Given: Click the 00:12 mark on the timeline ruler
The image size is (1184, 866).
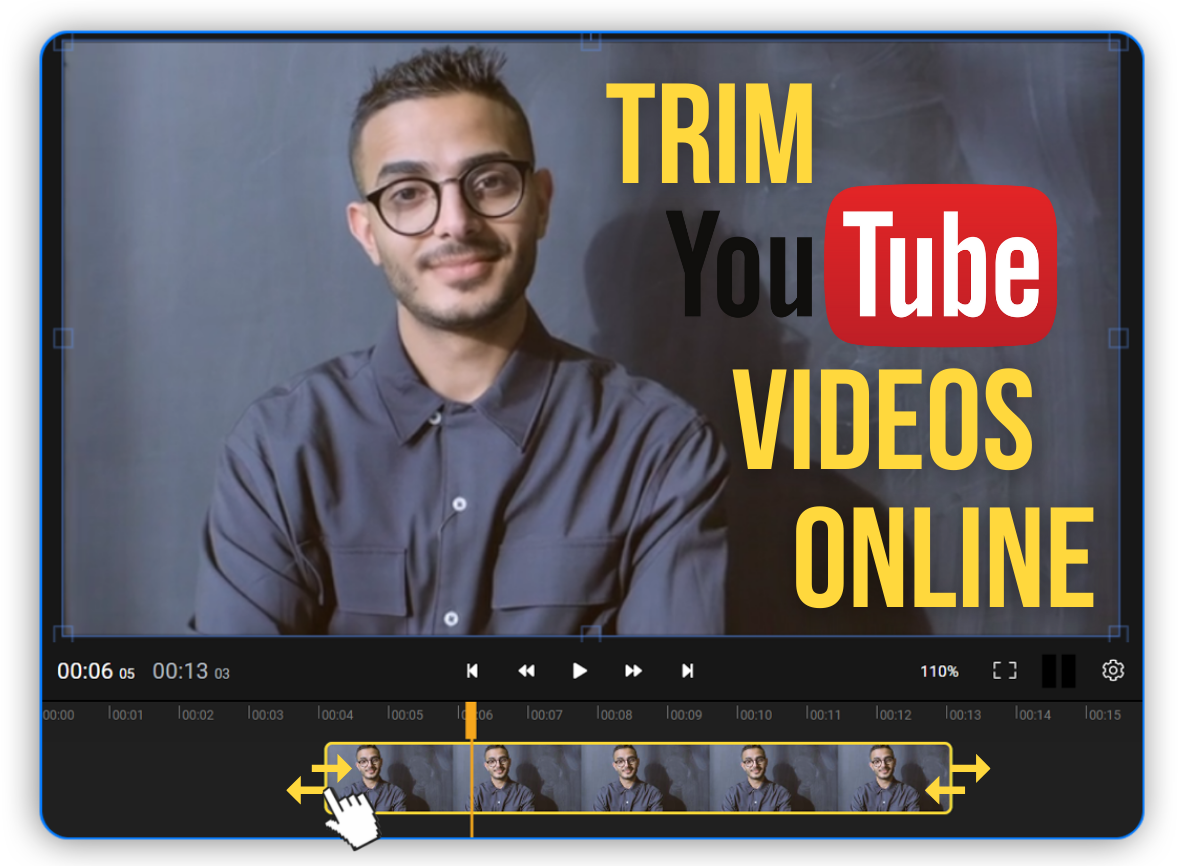Looking at the screenshot, I should (894, 714).
